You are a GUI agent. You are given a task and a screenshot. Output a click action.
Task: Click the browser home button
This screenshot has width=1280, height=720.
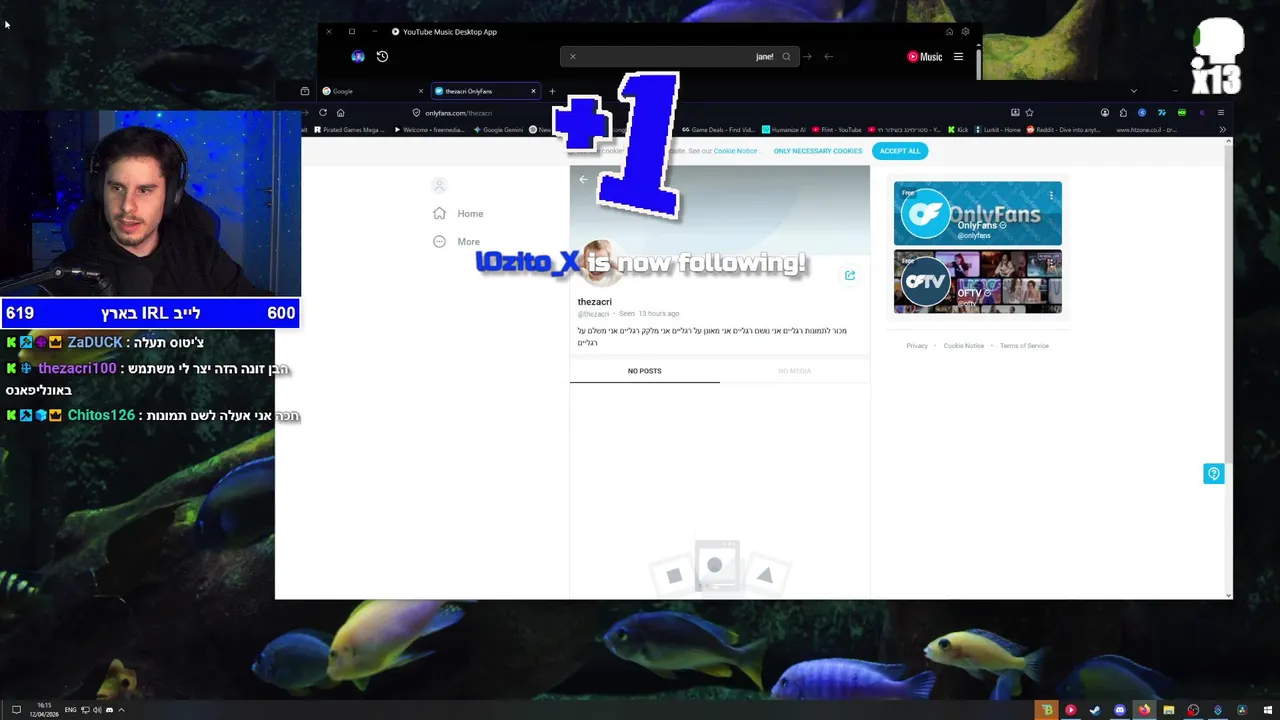(340, 112)
